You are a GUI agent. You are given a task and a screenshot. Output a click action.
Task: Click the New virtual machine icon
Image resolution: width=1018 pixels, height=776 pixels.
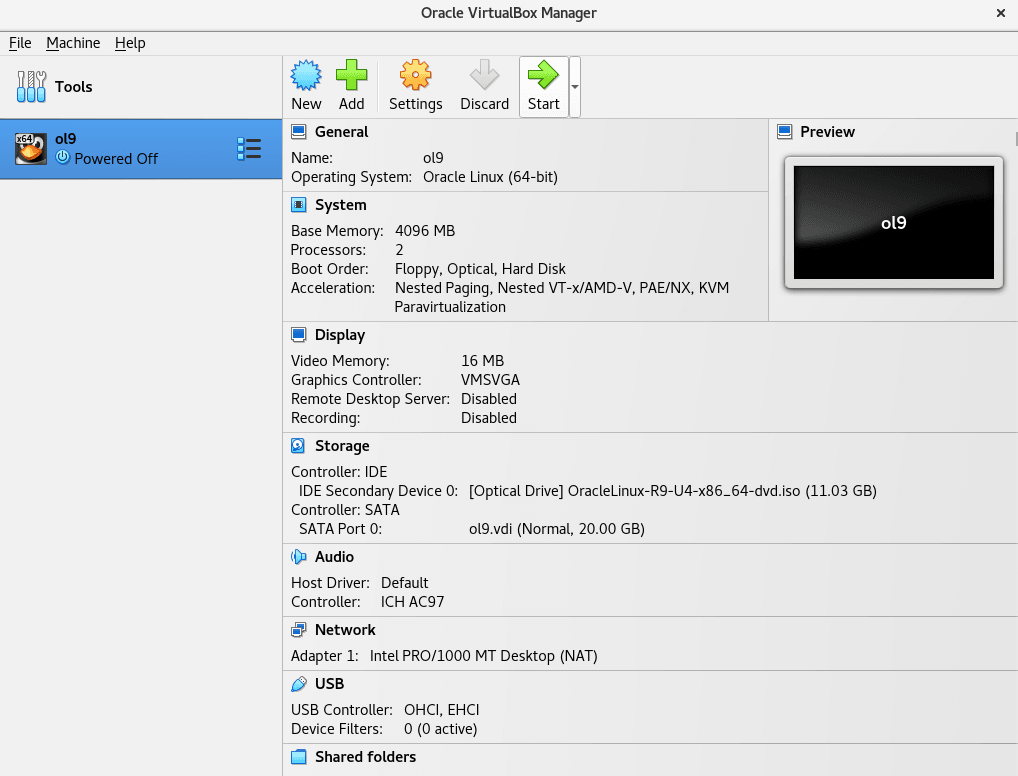(x=306, y=75)
